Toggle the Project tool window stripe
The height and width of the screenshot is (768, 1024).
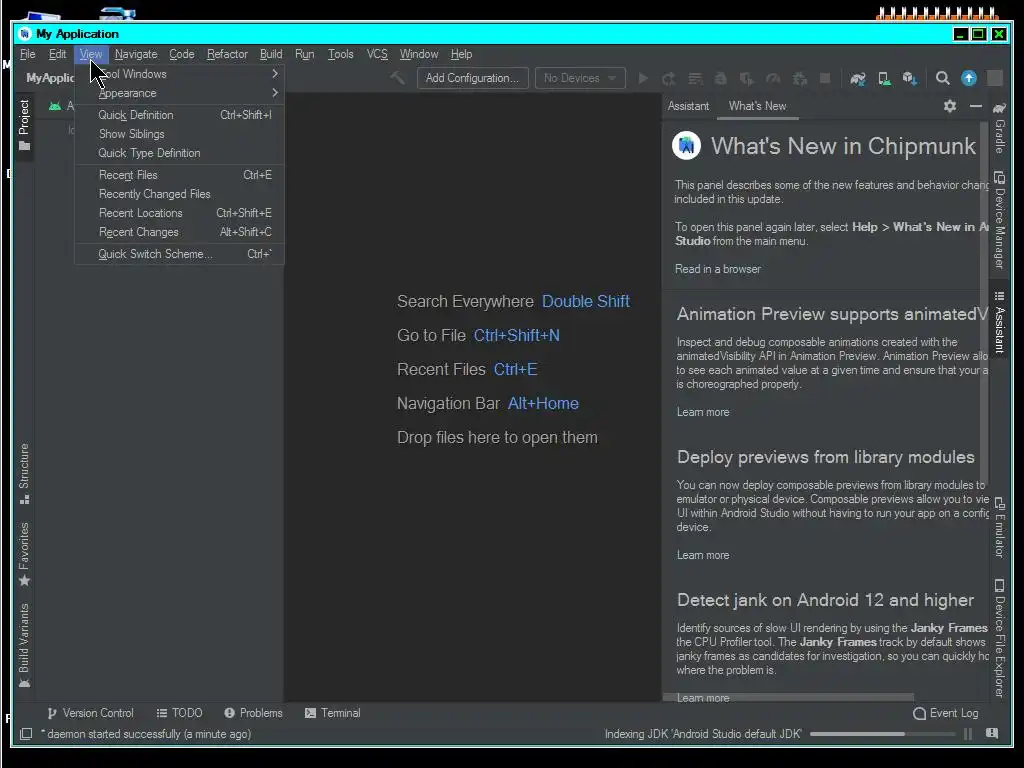(24, 125)
